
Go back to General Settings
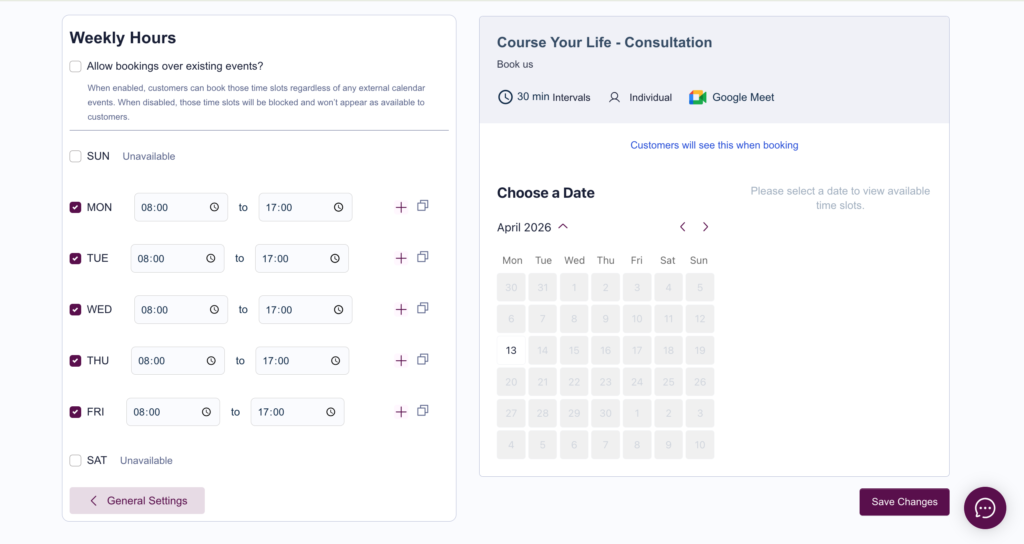pos(137,501)
